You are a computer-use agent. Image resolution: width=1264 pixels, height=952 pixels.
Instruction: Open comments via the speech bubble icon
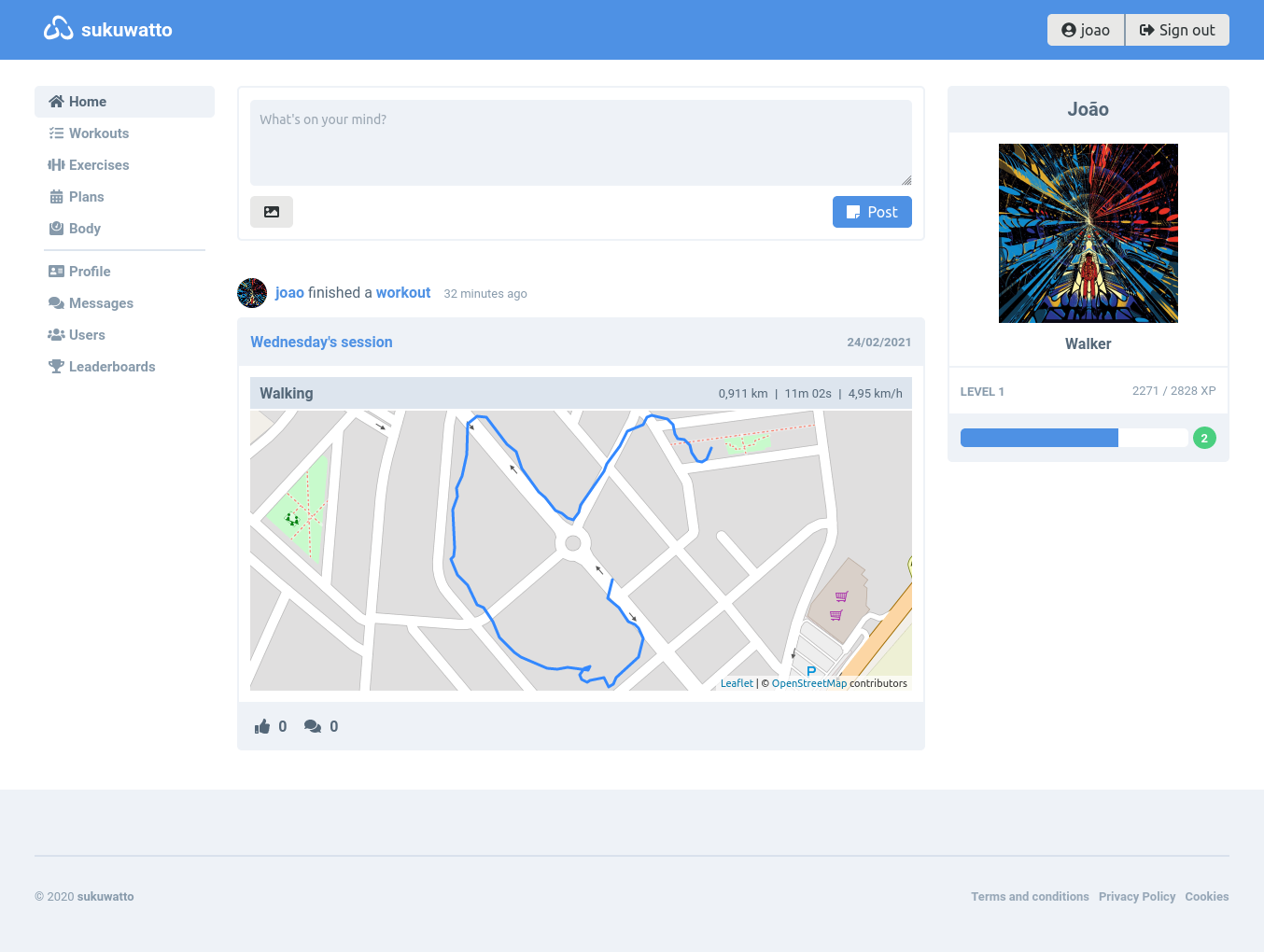[x=313, y=726]
